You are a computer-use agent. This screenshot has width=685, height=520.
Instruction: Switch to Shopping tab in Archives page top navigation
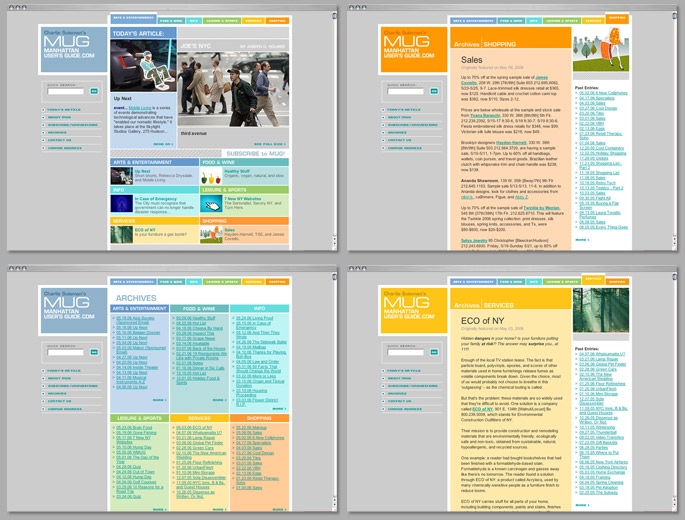coord(278,282)
